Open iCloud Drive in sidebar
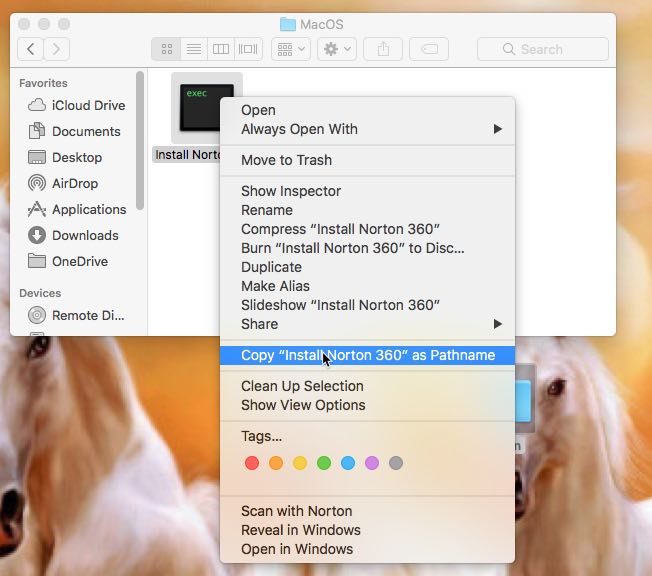 pos(77,105)
